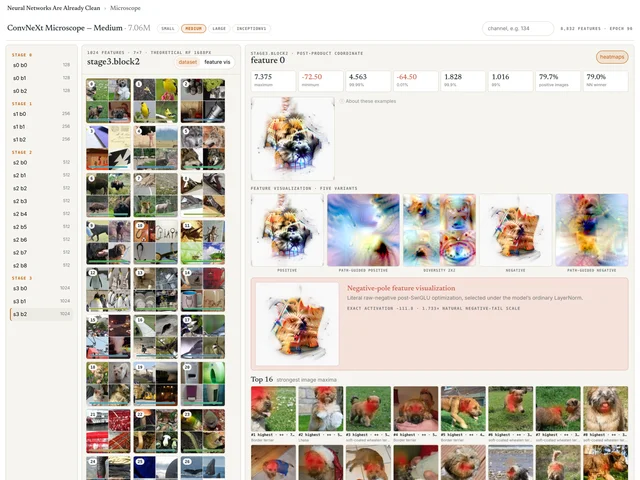Select layer s1 b2 in sidebar

41,140
